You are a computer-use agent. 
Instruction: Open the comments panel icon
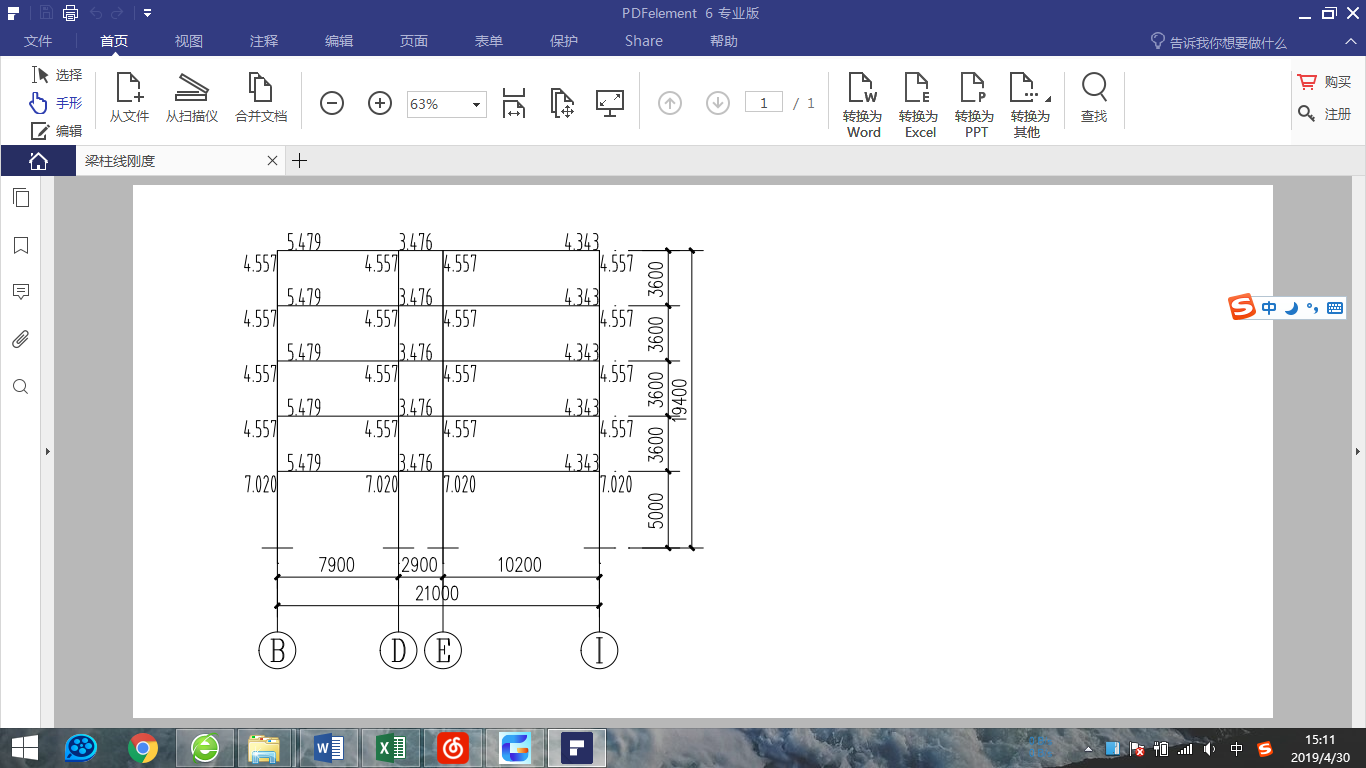tap(21, 292)
